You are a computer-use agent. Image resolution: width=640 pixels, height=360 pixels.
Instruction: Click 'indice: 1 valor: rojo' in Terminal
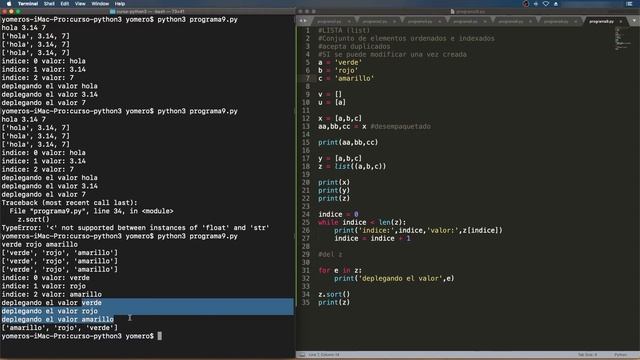coord(43,286)
